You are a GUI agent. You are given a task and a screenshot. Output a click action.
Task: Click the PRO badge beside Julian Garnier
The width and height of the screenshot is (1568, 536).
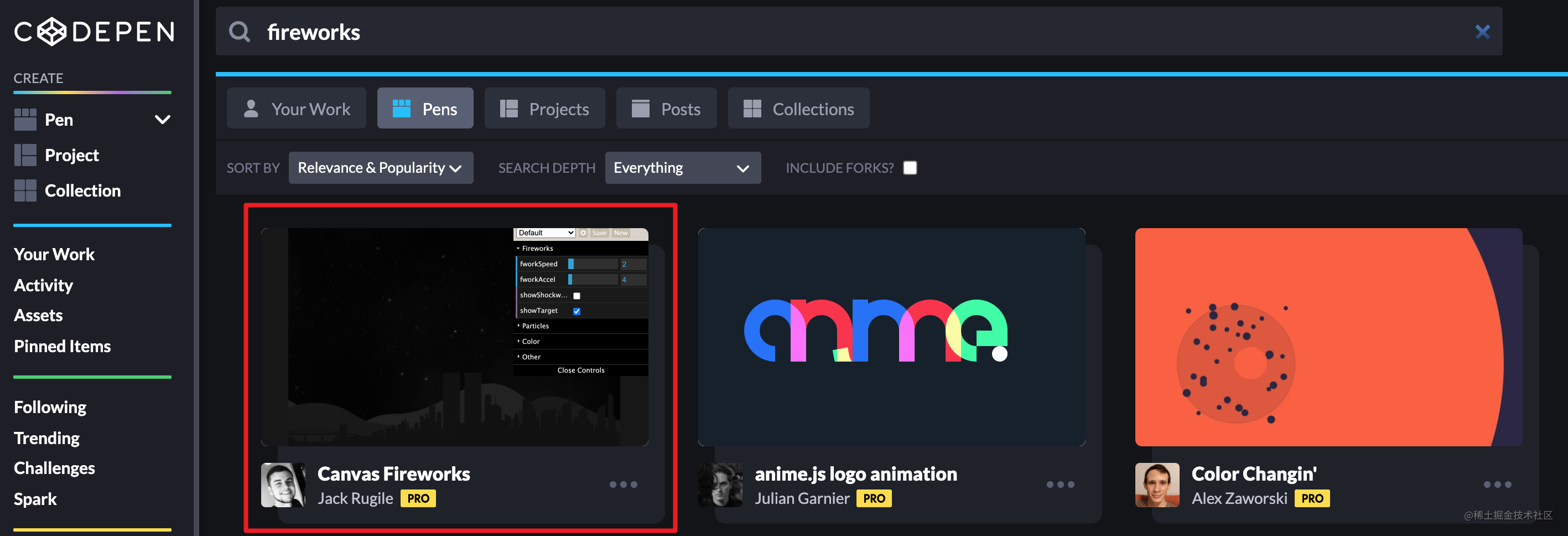[874, 498]
